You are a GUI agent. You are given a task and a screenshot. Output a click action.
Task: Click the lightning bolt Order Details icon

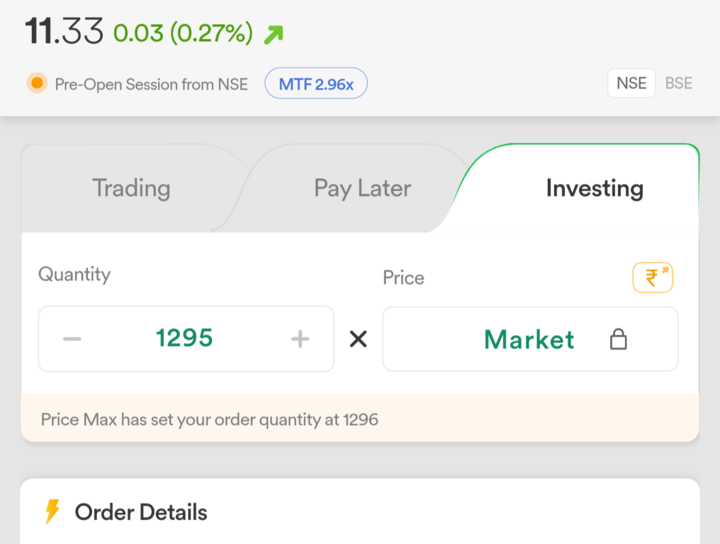(52, 512)
